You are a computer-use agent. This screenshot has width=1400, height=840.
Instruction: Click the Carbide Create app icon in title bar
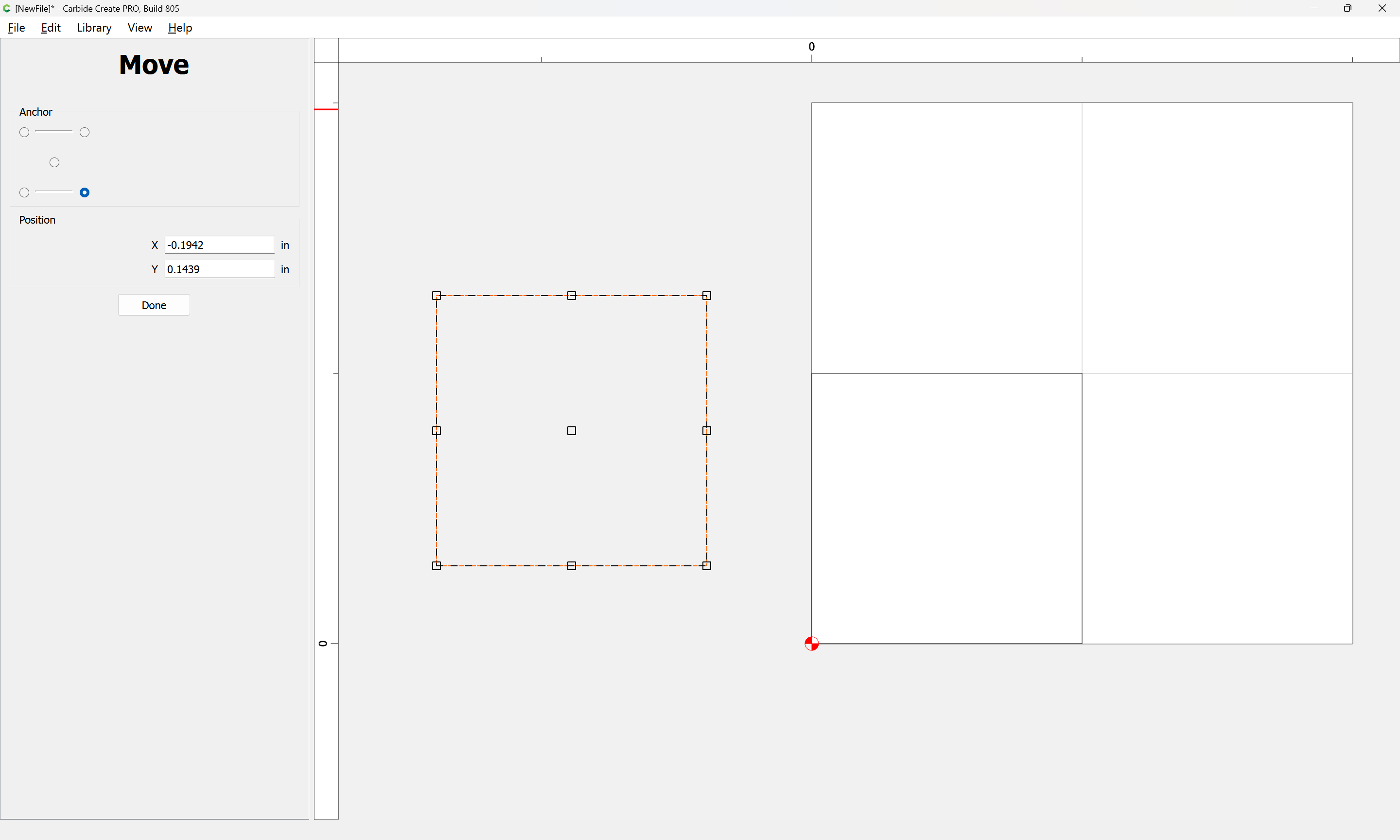[x=7, y=8]
